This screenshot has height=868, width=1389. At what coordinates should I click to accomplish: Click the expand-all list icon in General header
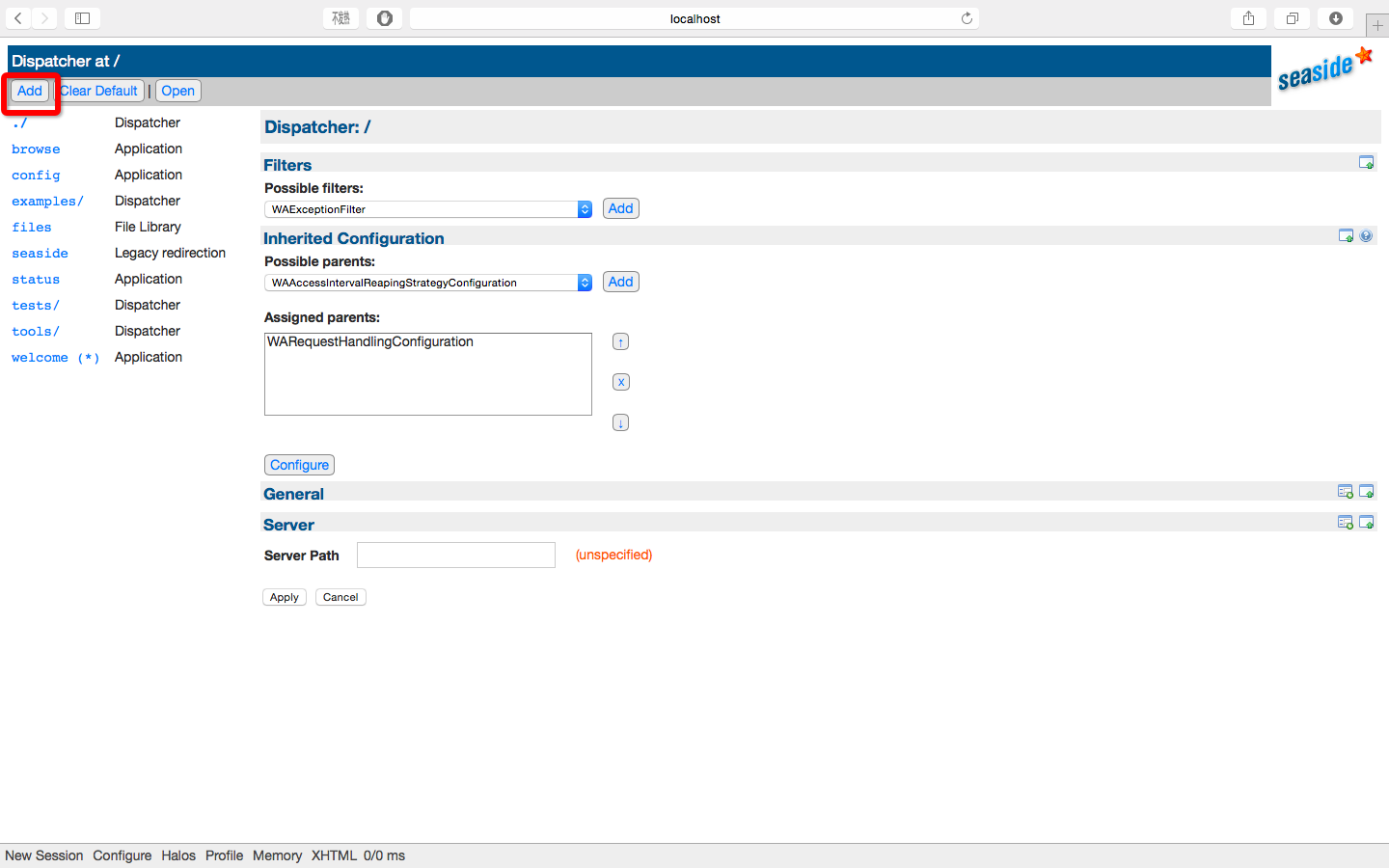(x=1345, y=492)
